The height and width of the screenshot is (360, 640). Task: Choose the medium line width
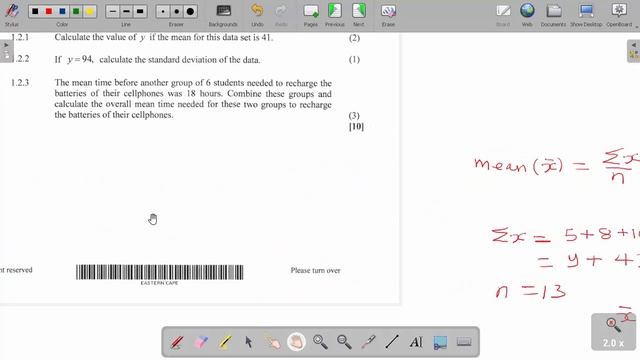click(126, 11)
